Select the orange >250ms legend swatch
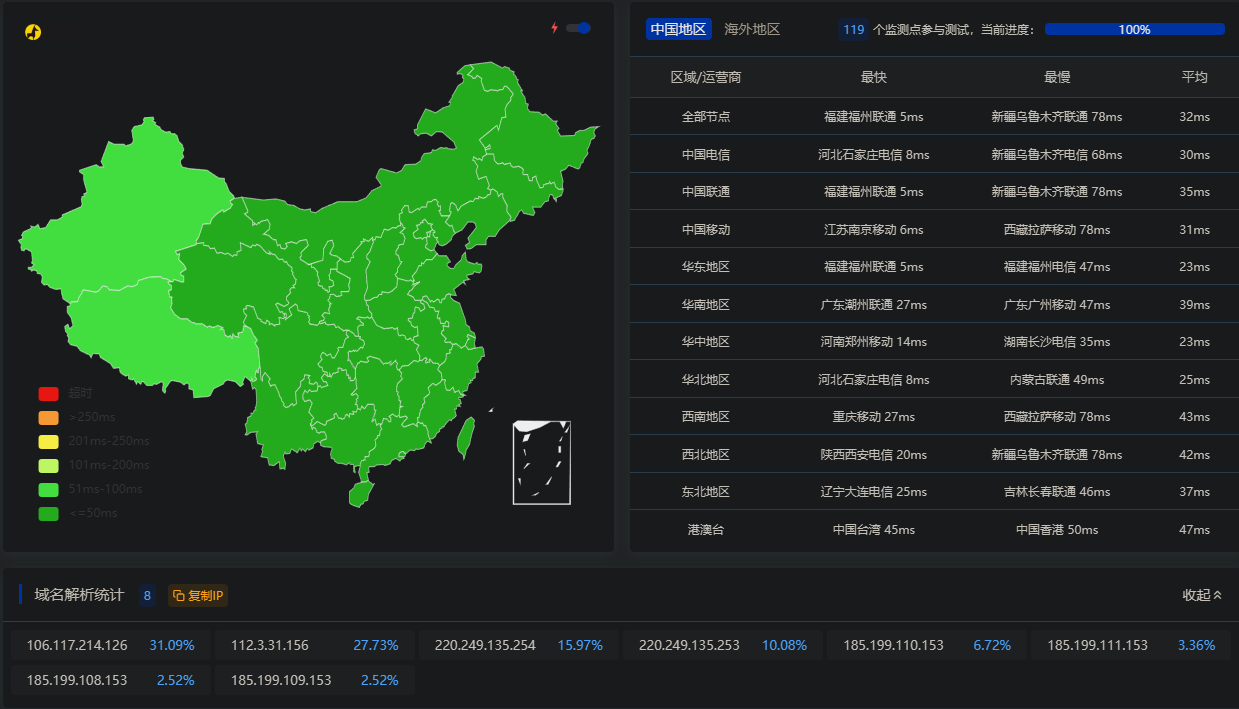The height and width of the screenshot is (709, 1239). coord(46,416)
